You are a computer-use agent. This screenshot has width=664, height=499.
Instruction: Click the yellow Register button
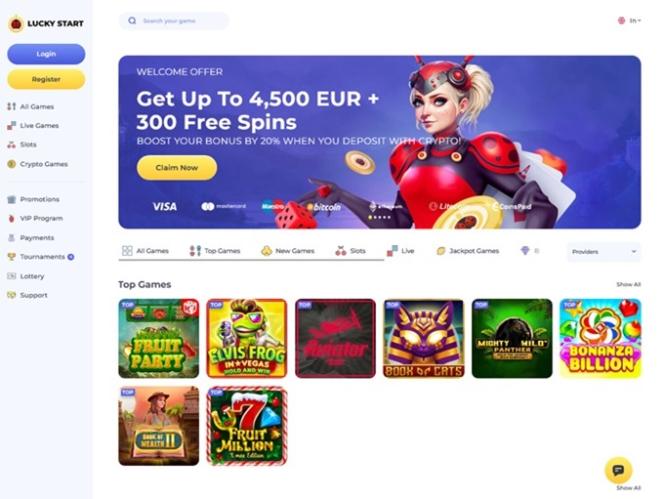point(46,79)
